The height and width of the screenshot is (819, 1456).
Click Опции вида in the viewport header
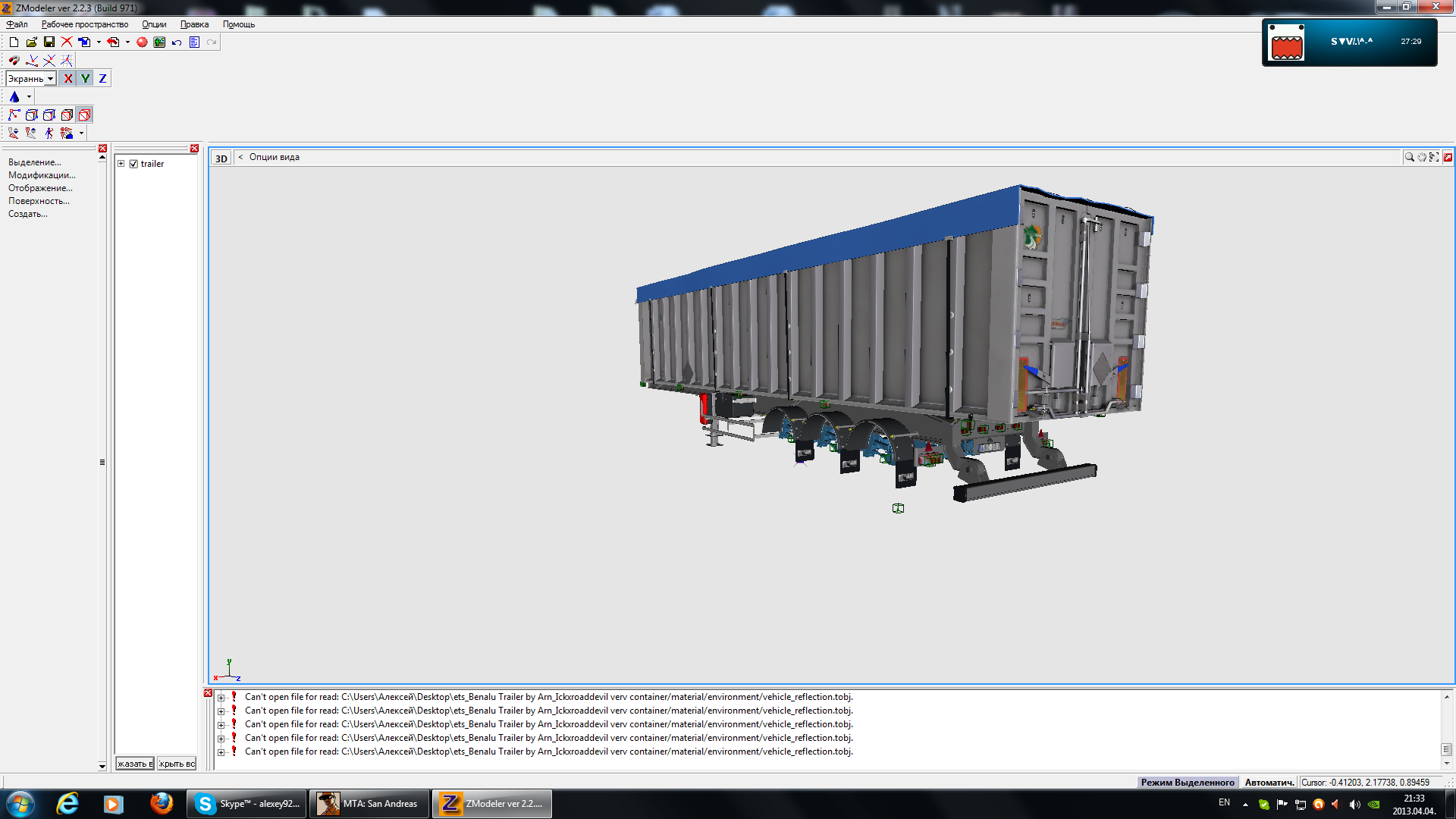coord(274,158)
